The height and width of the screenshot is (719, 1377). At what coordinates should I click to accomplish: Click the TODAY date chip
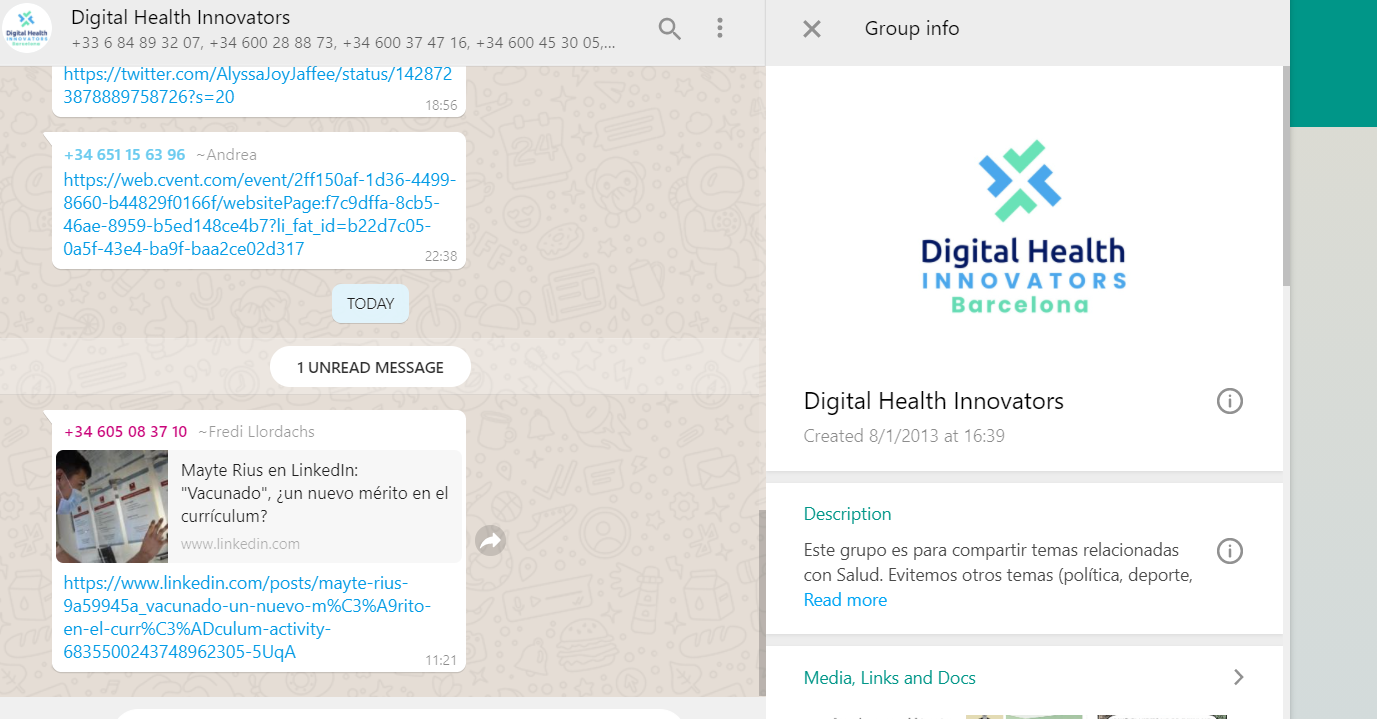coord(370,303)
